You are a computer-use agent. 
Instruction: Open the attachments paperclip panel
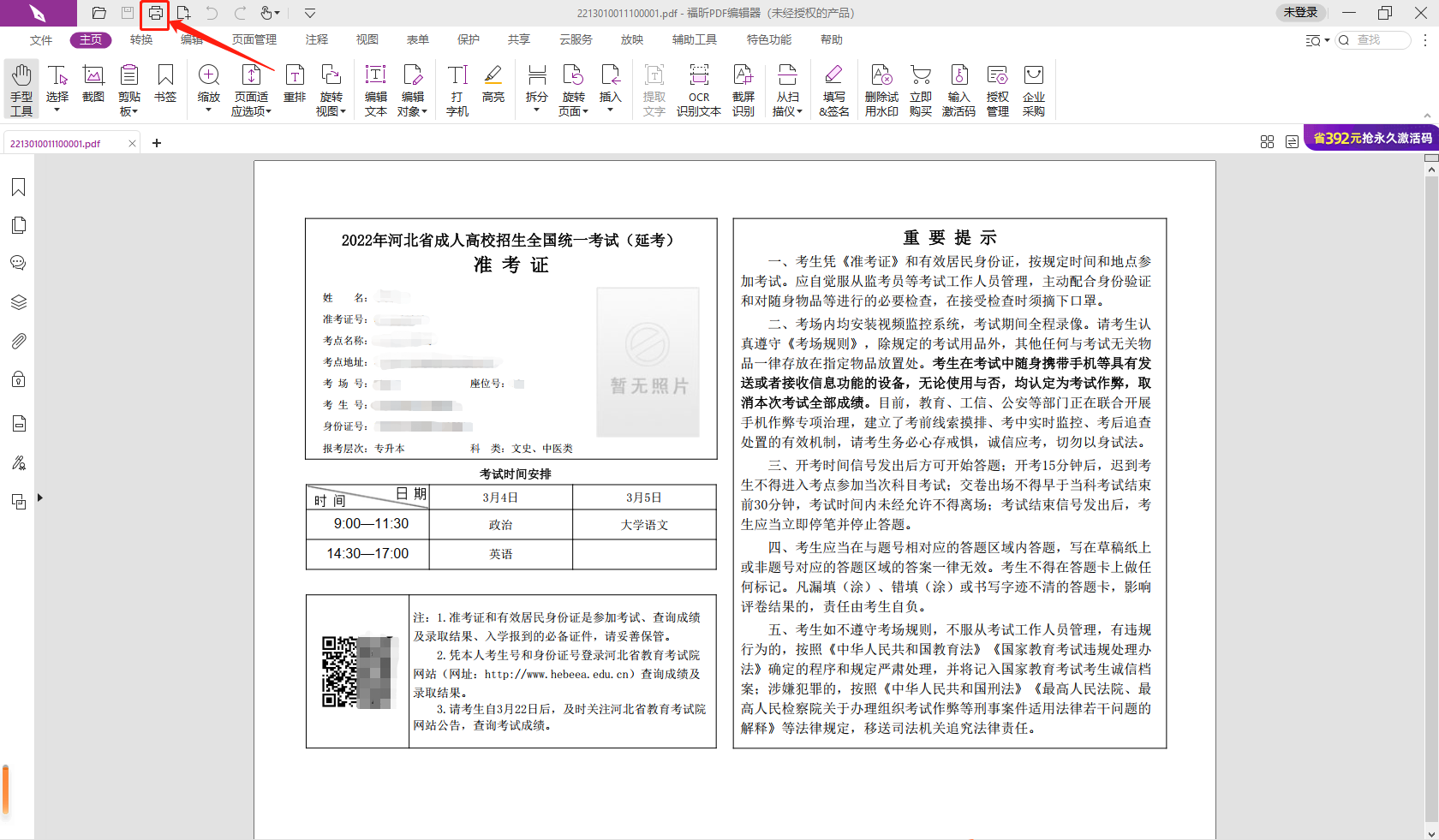pyautogui.click(x=18, y=341)
